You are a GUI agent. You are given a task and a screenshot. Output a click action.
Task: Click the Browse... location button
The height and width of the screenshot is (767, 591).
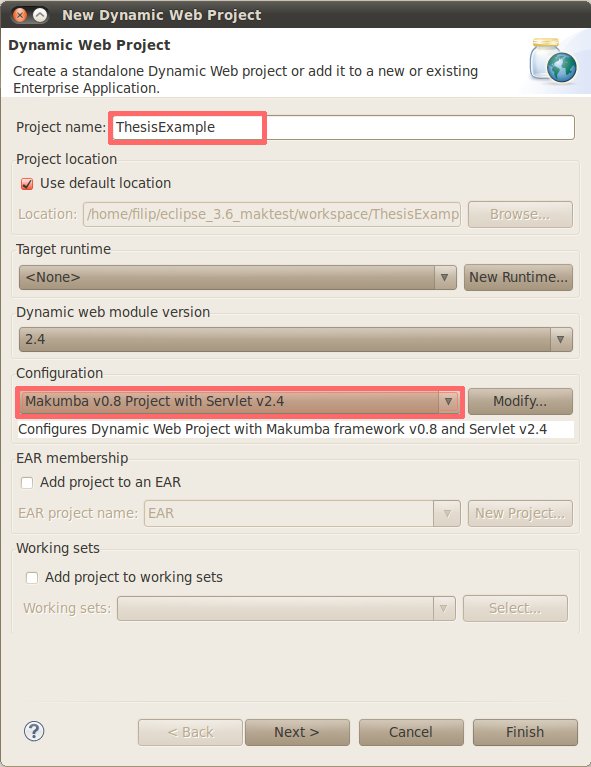[520, 215]
